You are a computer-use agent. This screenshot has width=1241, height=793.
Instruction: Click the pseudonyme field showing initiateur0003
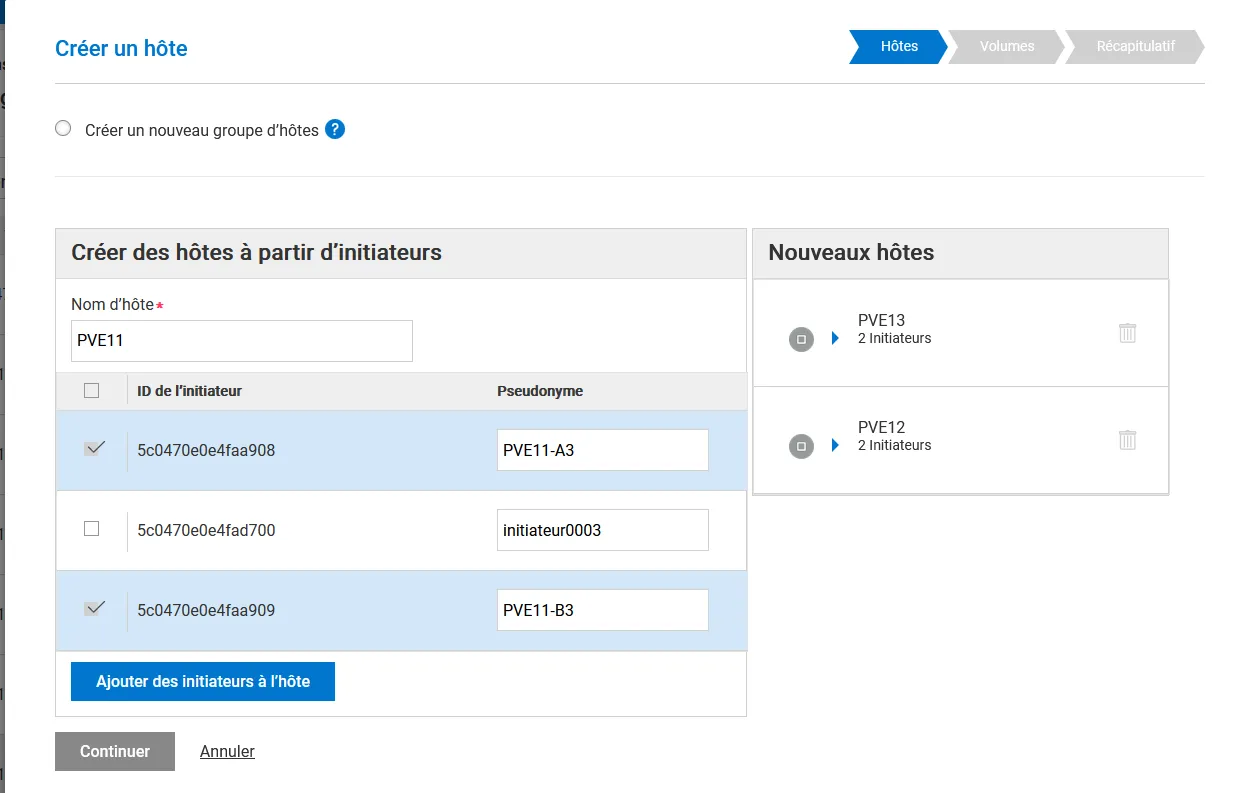pyautogui.click(x=602, y=530)
